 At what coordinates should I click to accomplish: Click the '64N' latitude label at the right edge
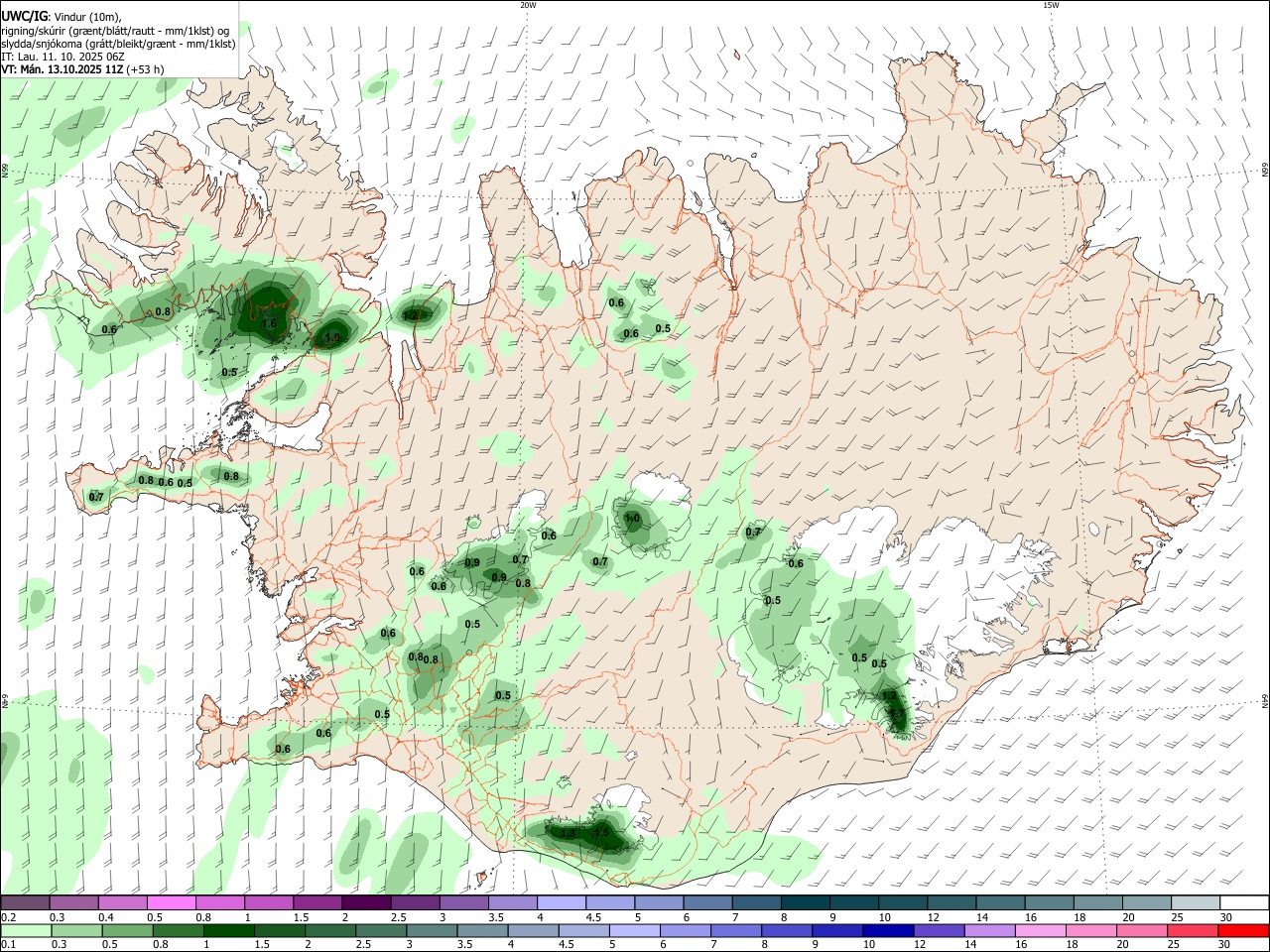(x=1265, y=701)
